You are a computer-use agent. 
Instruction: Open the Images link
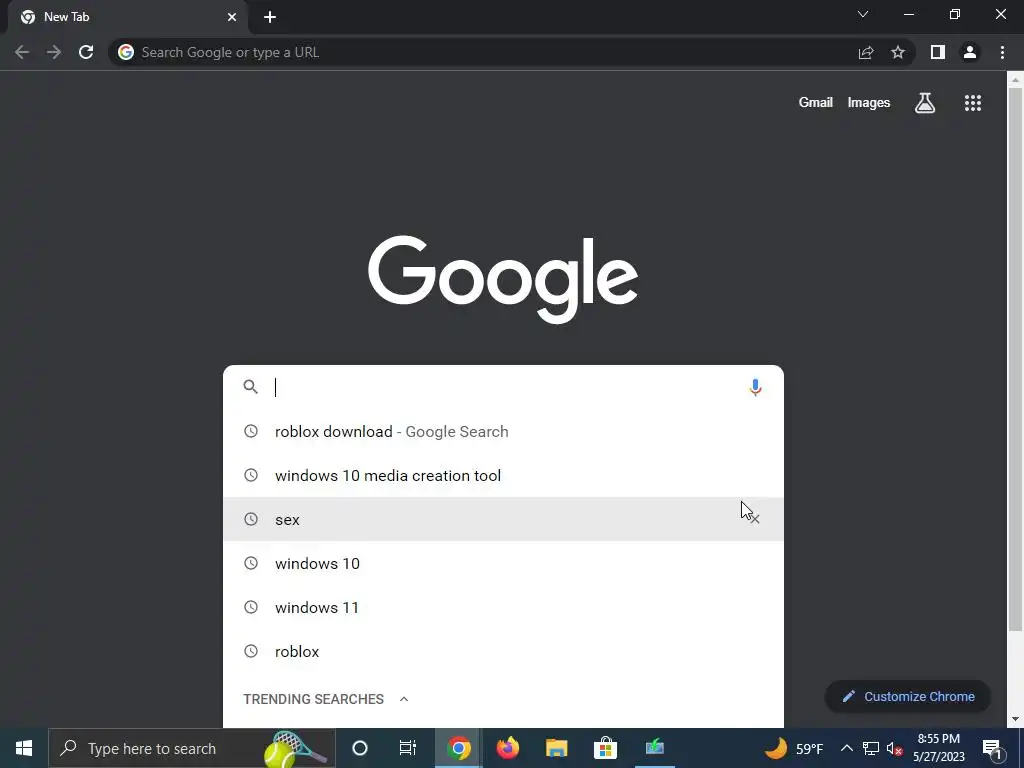[869, 103]
